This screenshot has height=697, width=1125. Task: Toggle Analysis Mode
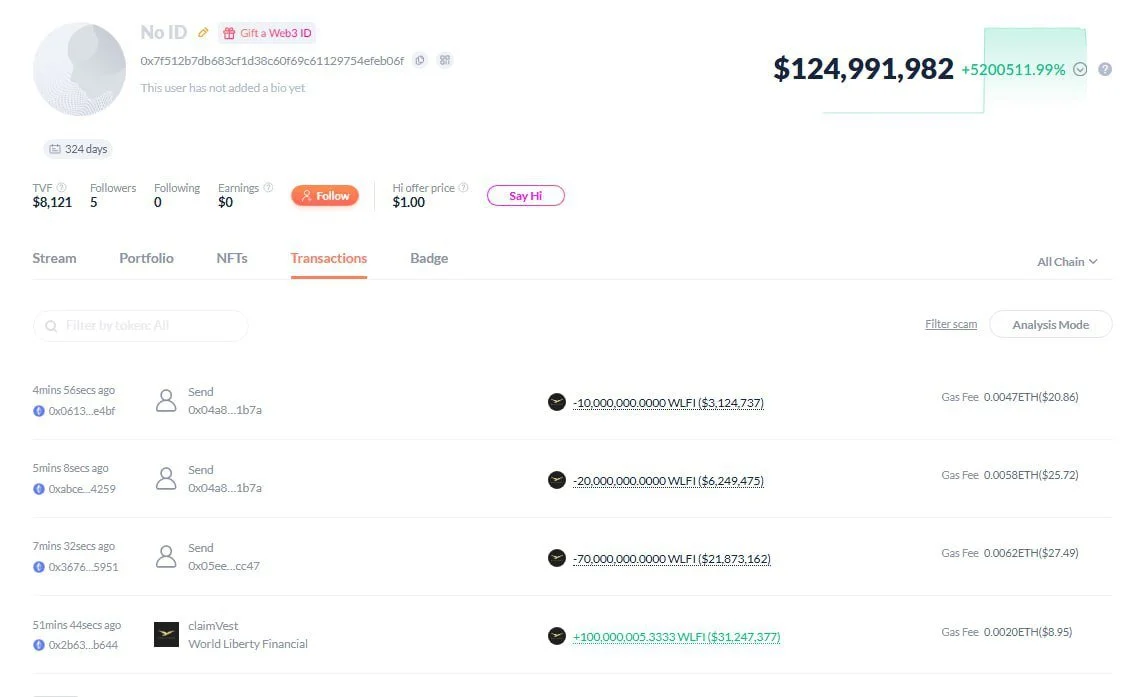point(1050,324)
